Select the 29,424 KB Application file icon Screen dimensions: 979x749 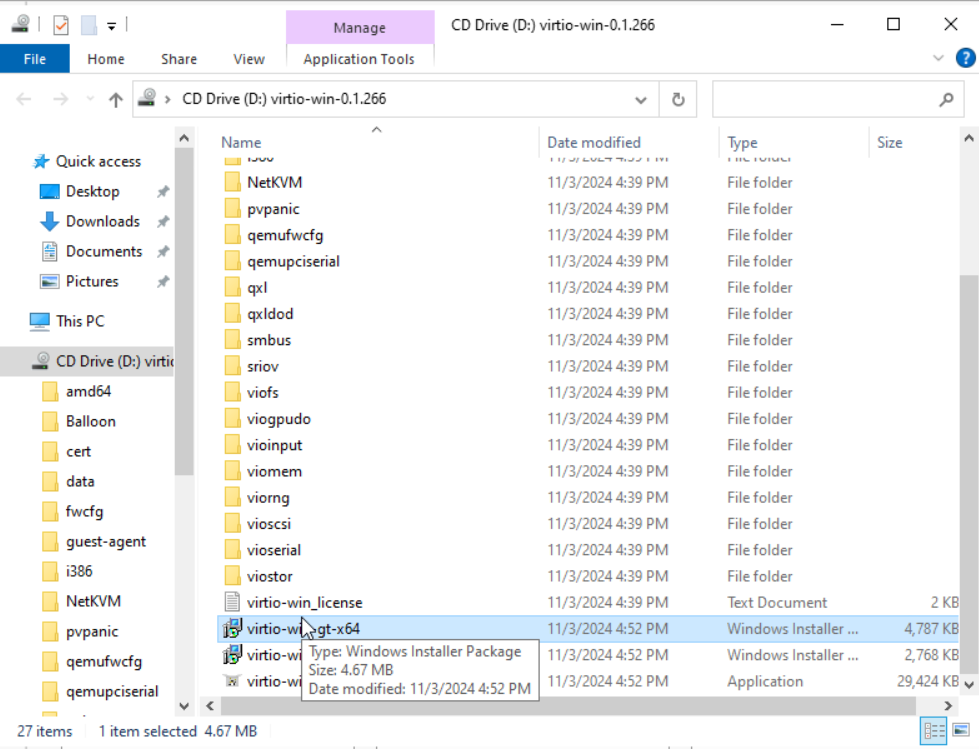point(232,680)
